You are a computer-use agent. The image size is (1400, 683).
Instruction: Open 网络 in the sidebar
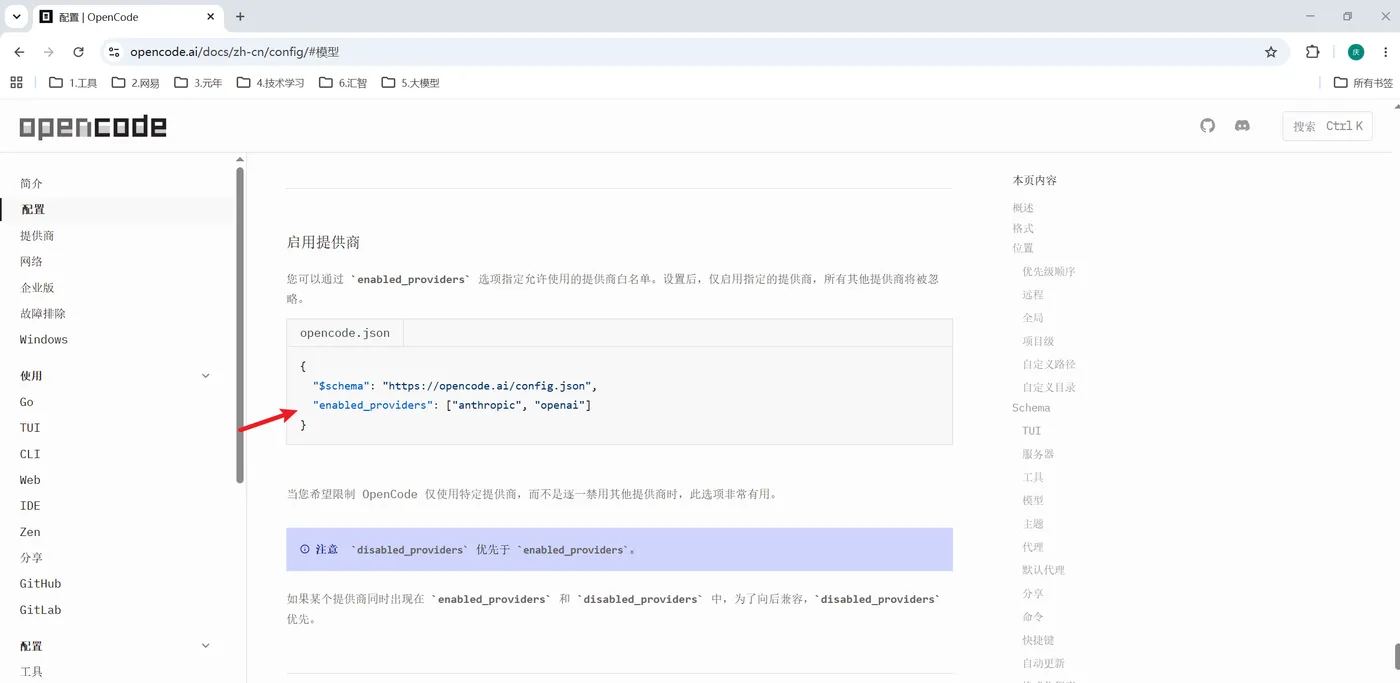tap(31, 262)
